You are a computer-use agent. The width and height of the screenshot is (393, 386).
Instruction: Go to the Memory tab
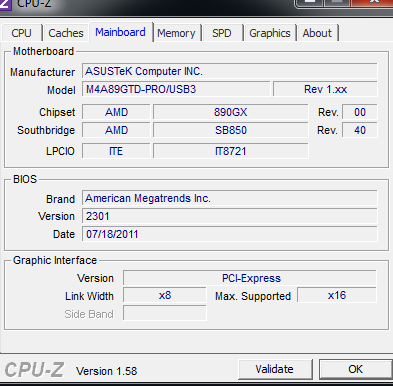[x=176, y=33]
